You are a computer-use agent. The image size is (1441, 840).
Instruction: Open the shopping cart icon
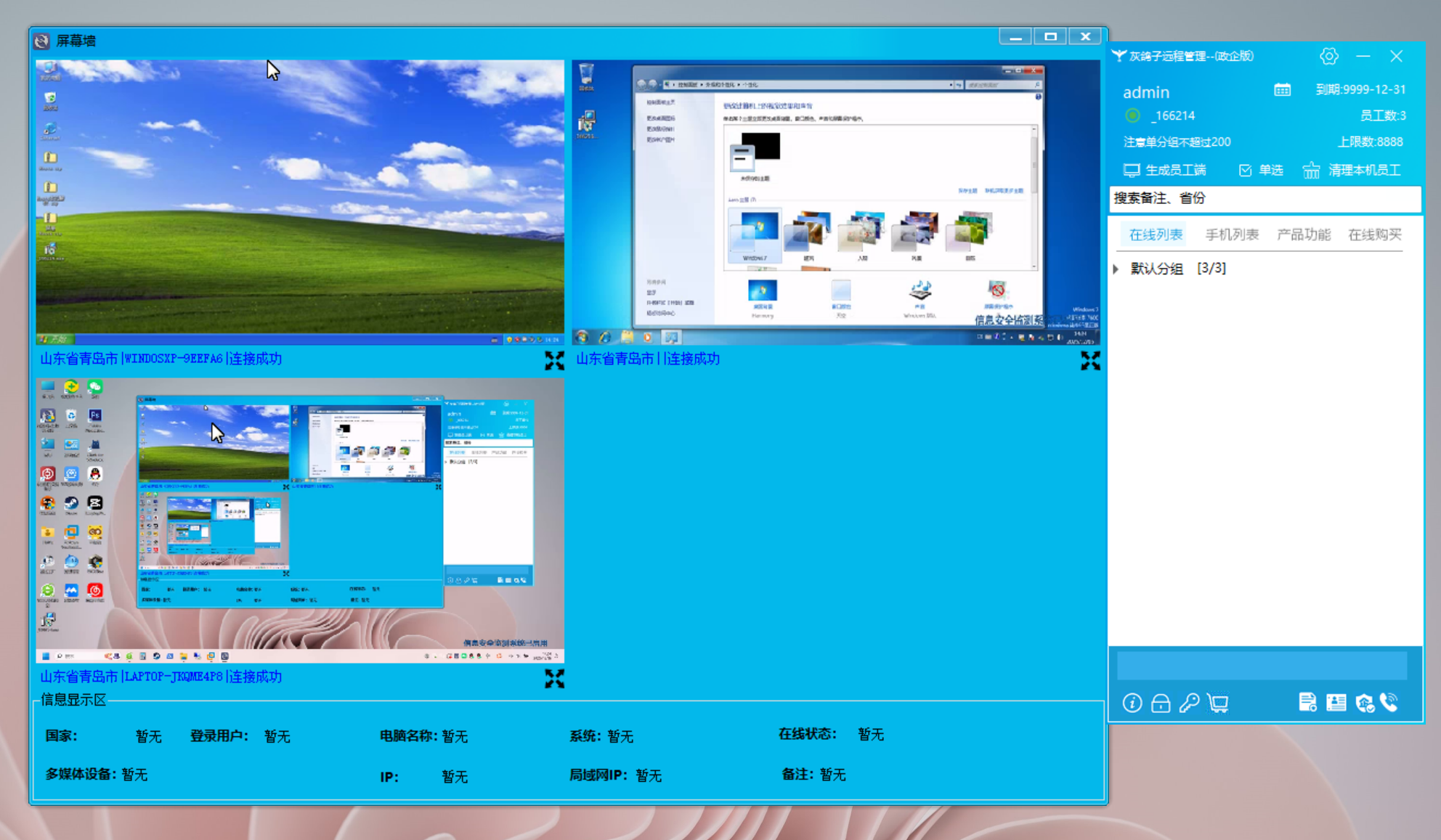[1218, 703]
